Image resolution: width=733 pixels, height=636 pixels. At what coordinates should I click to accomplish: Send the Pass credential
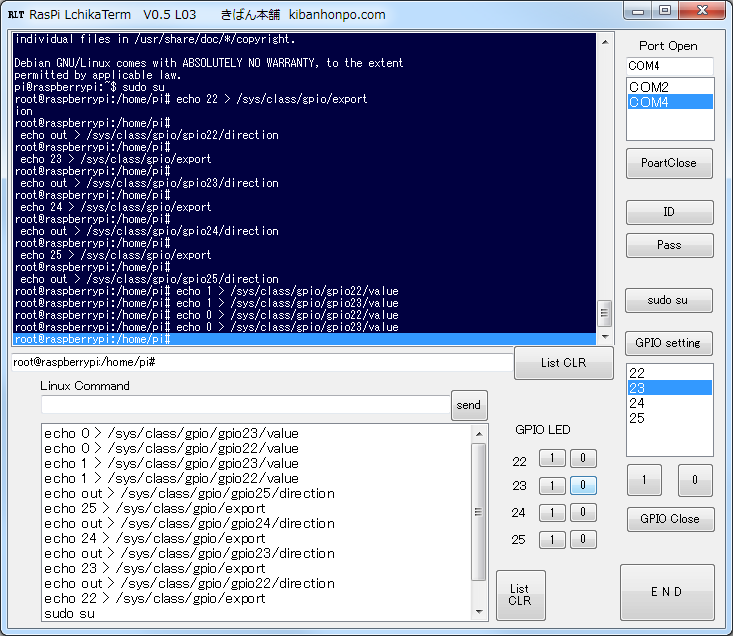(x=669, y=245)
